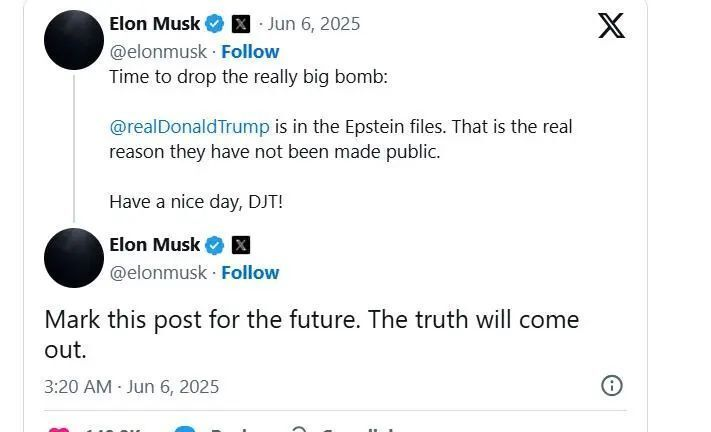Click the X affiliation badge in the lower tweet header
Screen dimensions: 711x432
point(241,245)
